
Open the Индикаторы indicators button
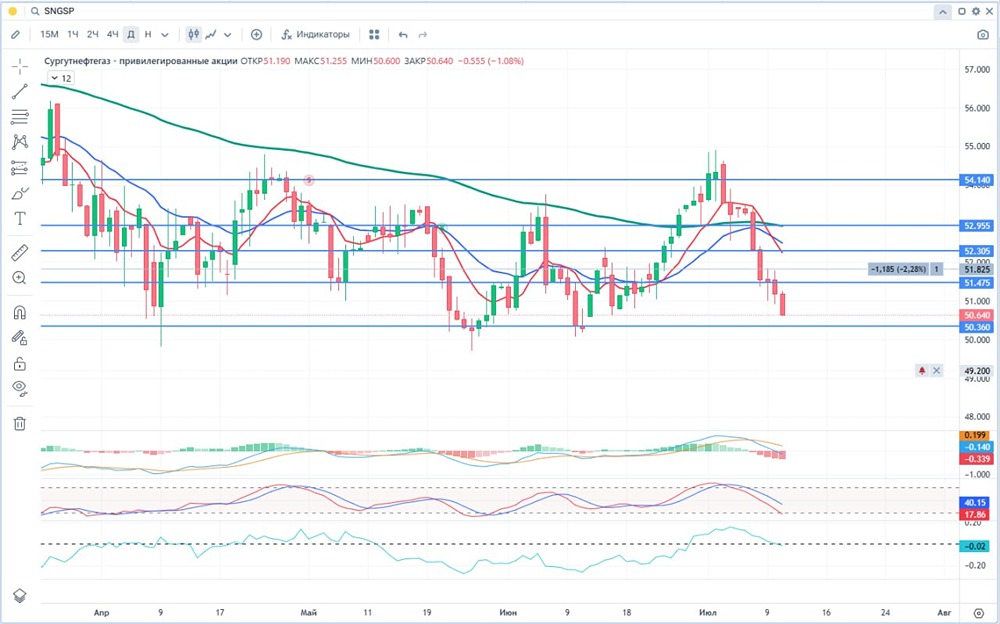(x=315, y=34)
